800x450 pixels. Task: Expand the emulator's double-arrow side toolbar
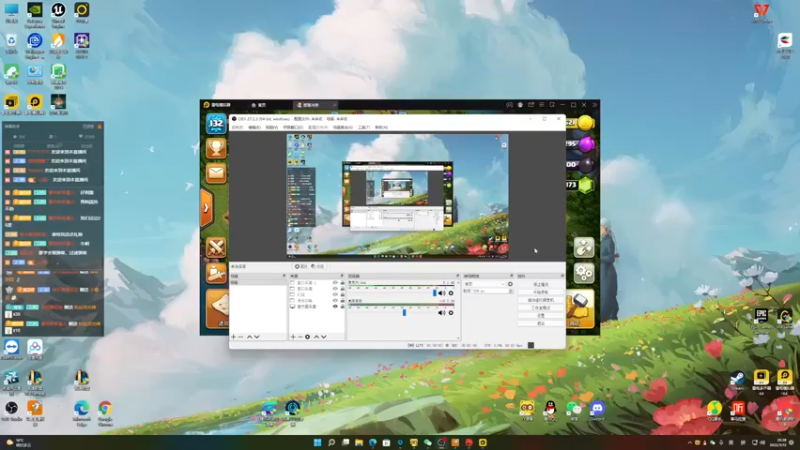595,105
